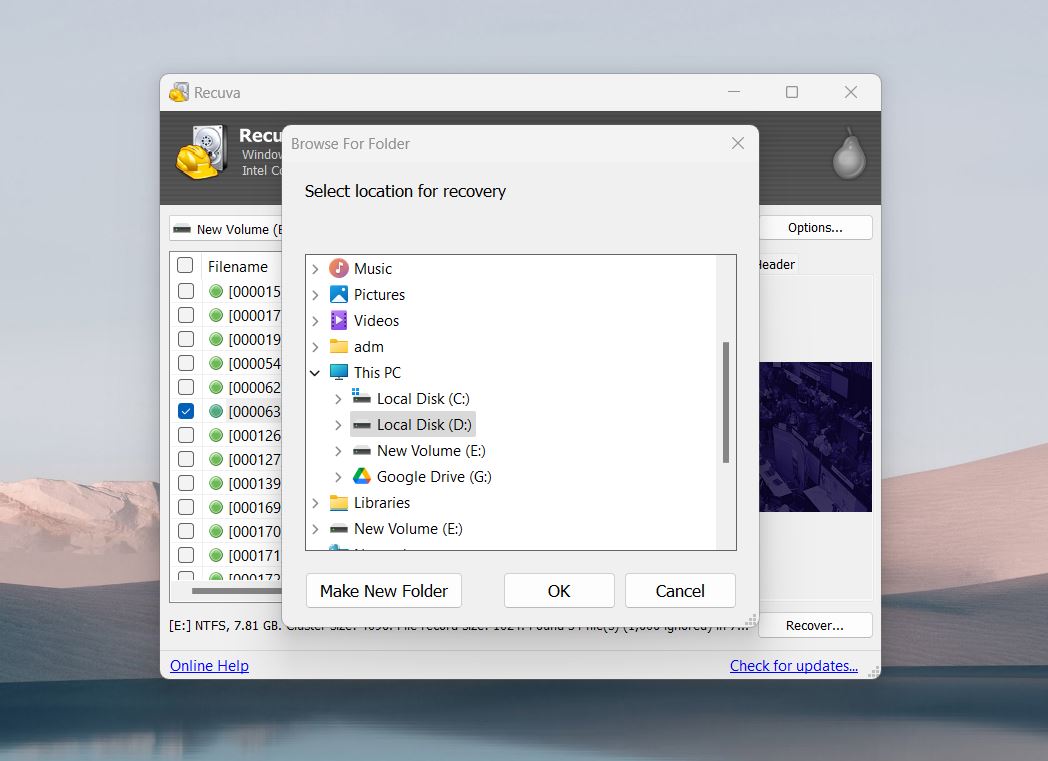Uncheck the box for file [000063

click(186, 412)
